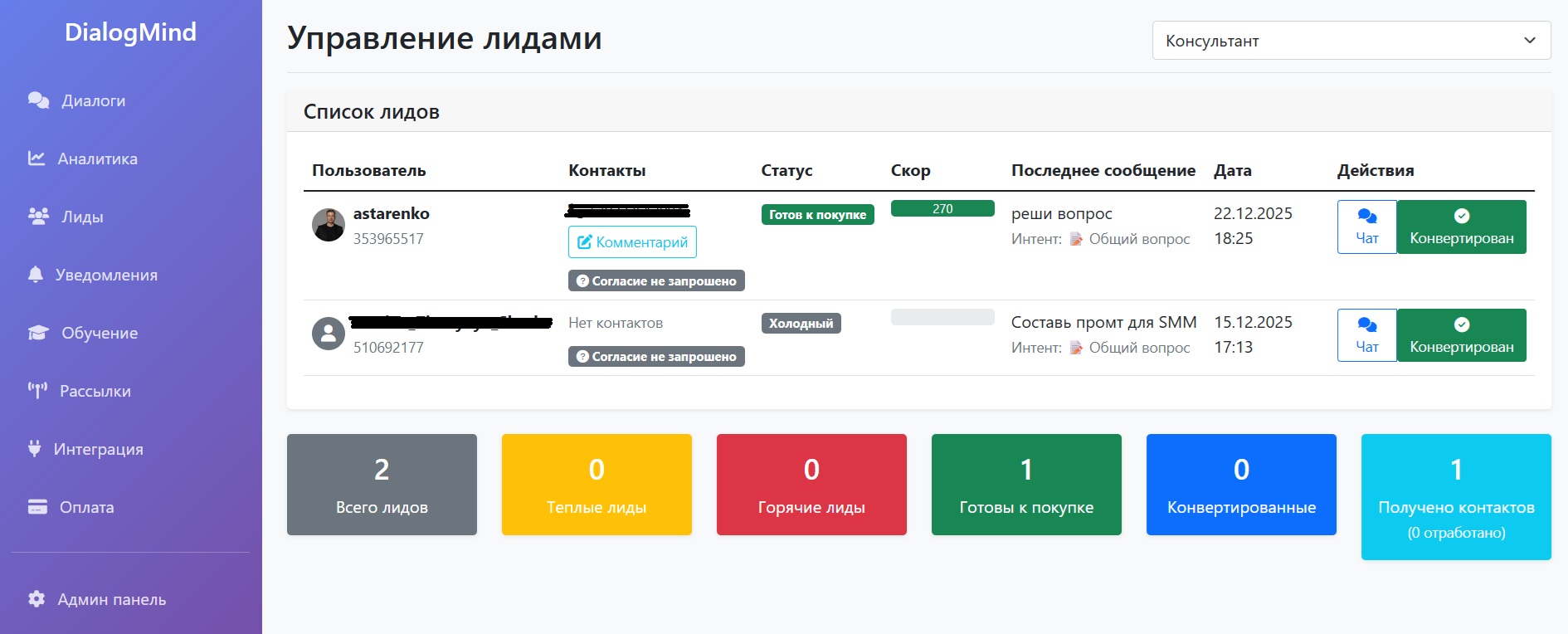Click the Админ панель gear icon
1568x634 pixels.
(x=37, y=598)
